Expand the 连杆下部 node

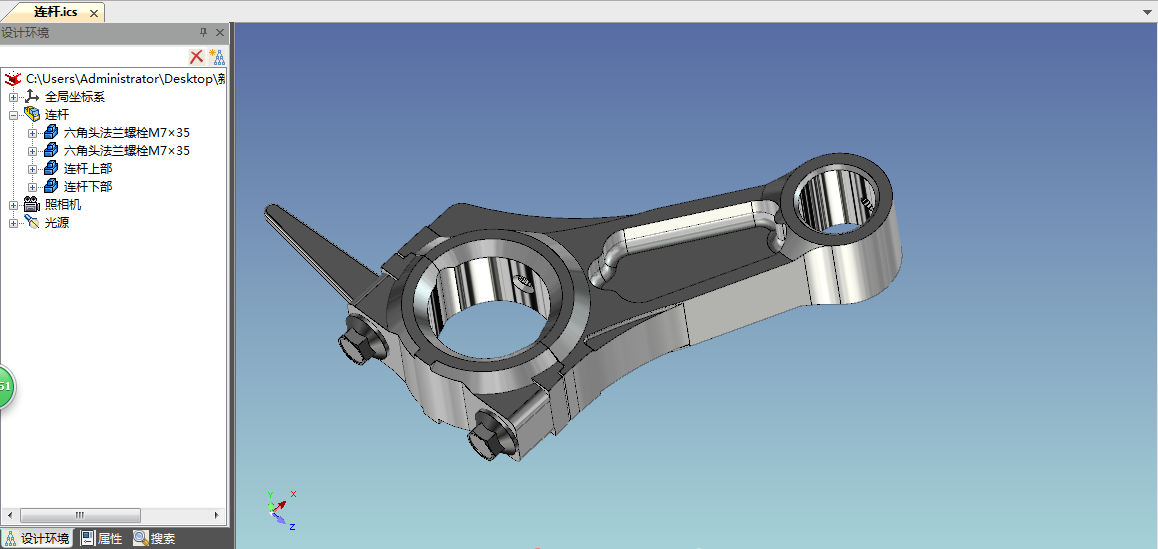click(x=32, y=187)
